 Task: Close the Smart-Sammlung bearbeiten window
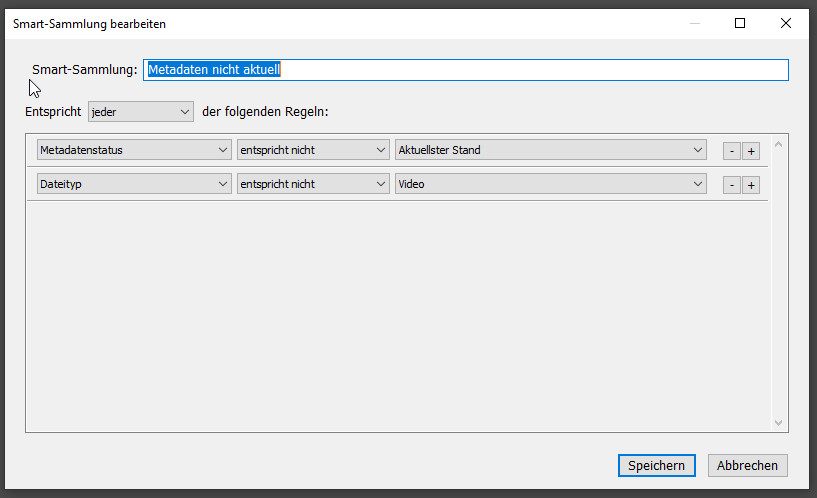click(785, 23)
